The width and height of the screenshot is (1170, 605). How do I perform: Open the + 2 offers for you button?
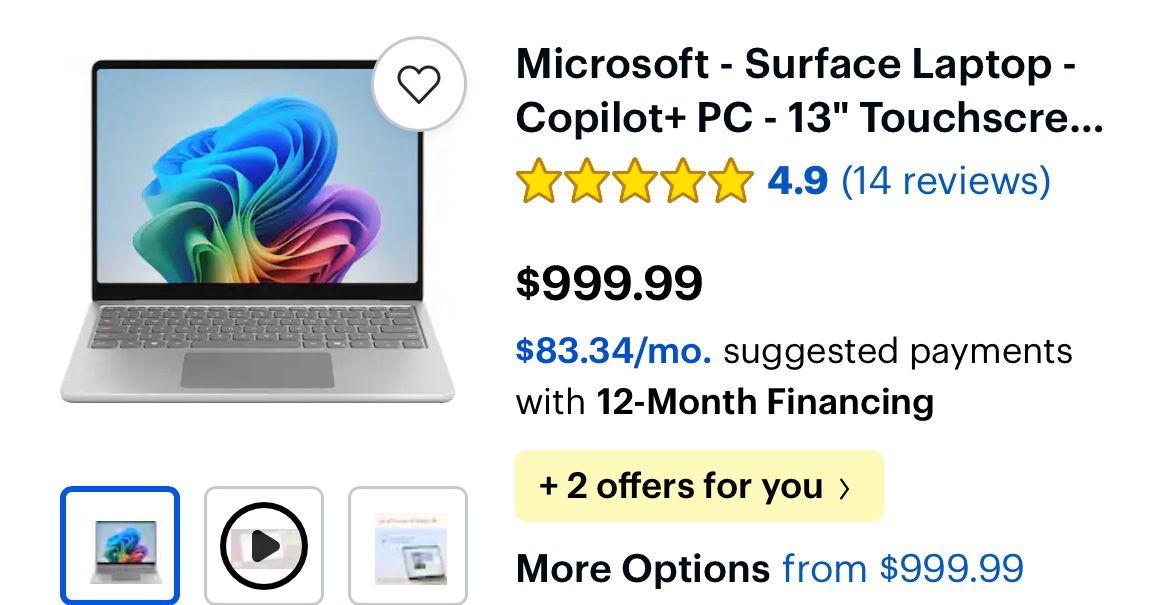tap(680, 487)
